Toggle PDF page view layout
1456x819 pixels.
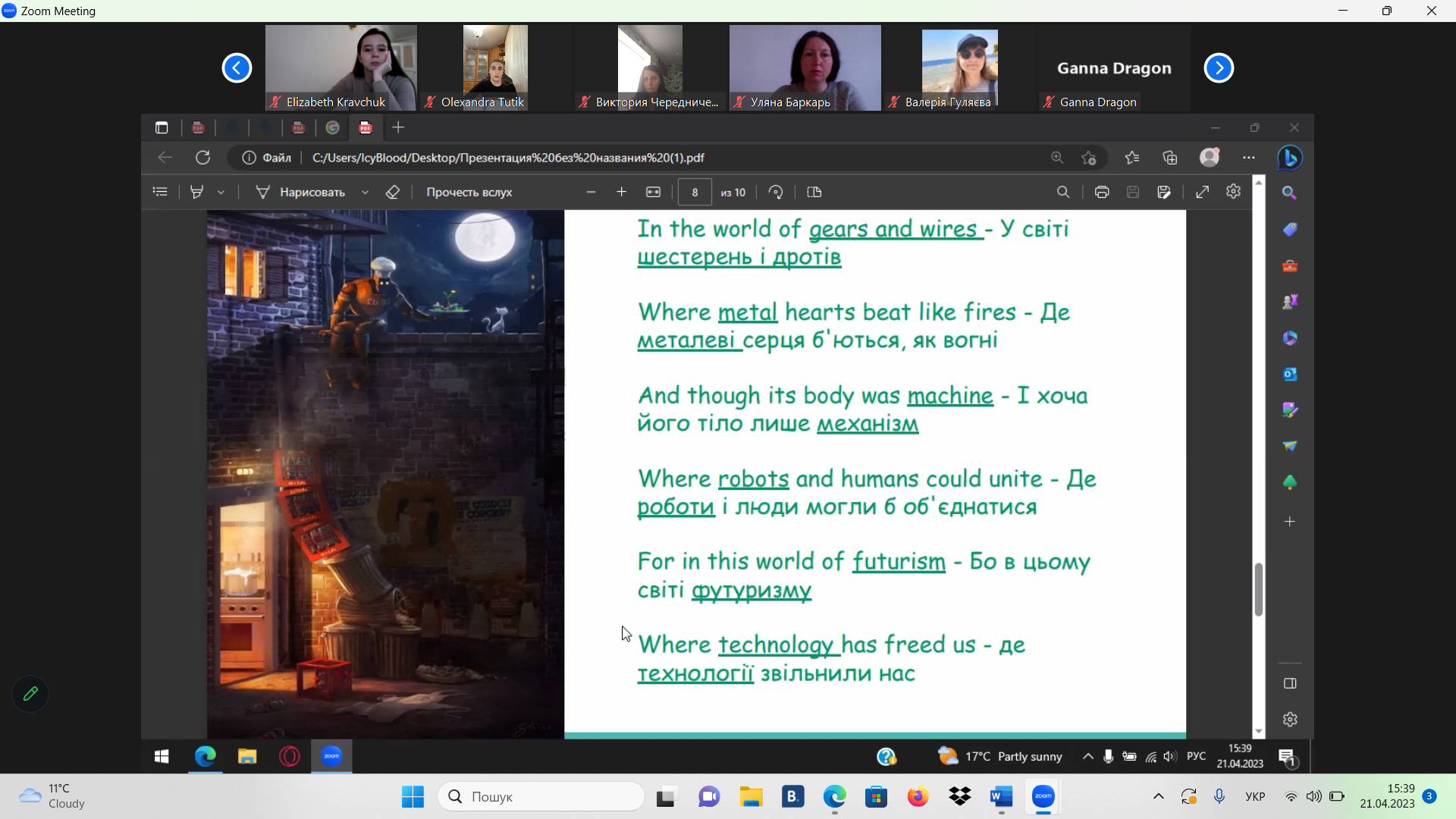click(x=814, y=192)
